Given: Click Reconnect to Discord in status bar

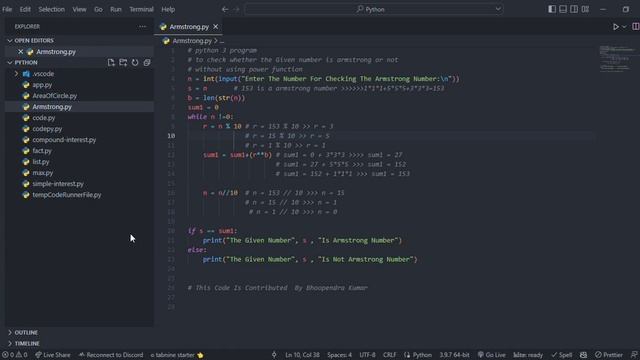Looking at the screenshot, I should click(111, 355).
